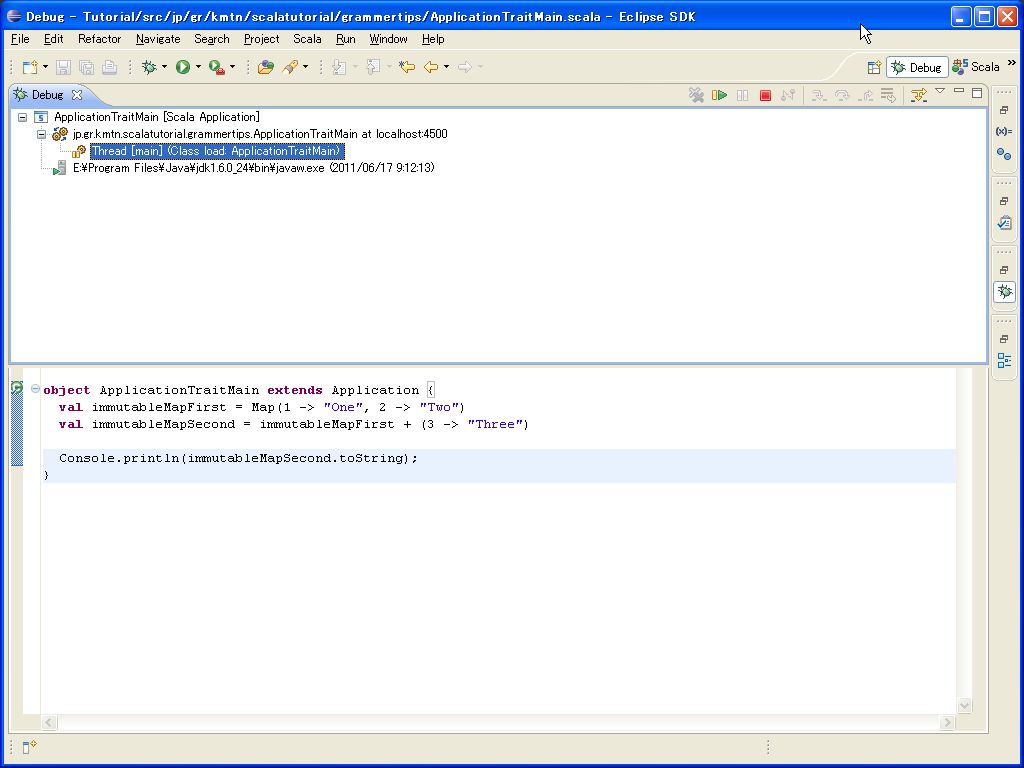Open the Refactor menu

coord(99,39)
